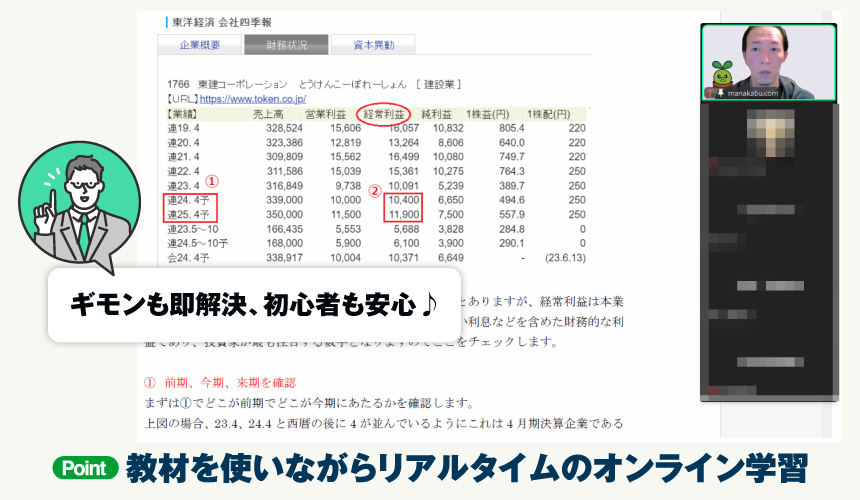Click the ［建設業］ industry label
The width and height of the screenshot is (860, 500).
438,84
